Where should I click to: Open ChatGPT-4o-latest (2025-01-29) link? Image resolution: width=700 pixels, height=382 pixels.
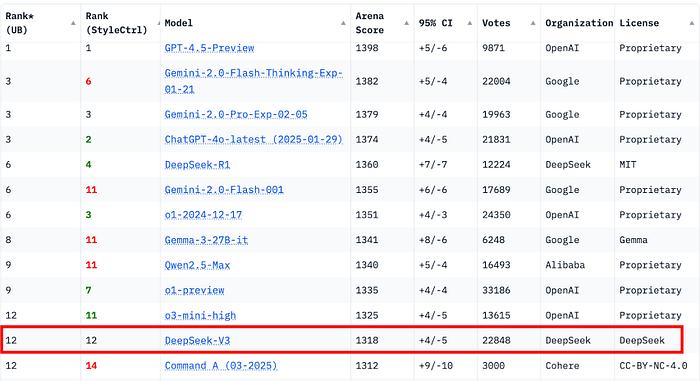253,140
